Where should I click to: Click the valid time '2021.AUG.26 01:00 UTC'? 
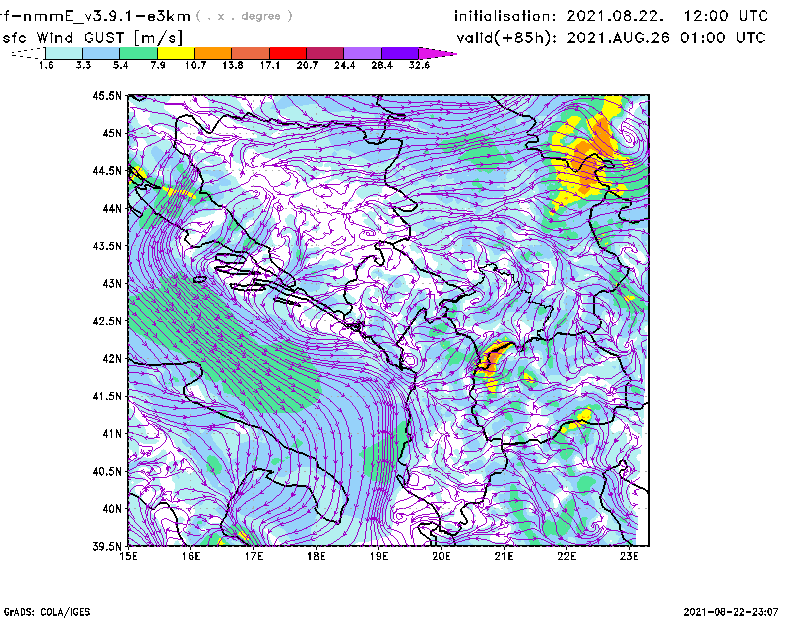(x=666, y=38)
